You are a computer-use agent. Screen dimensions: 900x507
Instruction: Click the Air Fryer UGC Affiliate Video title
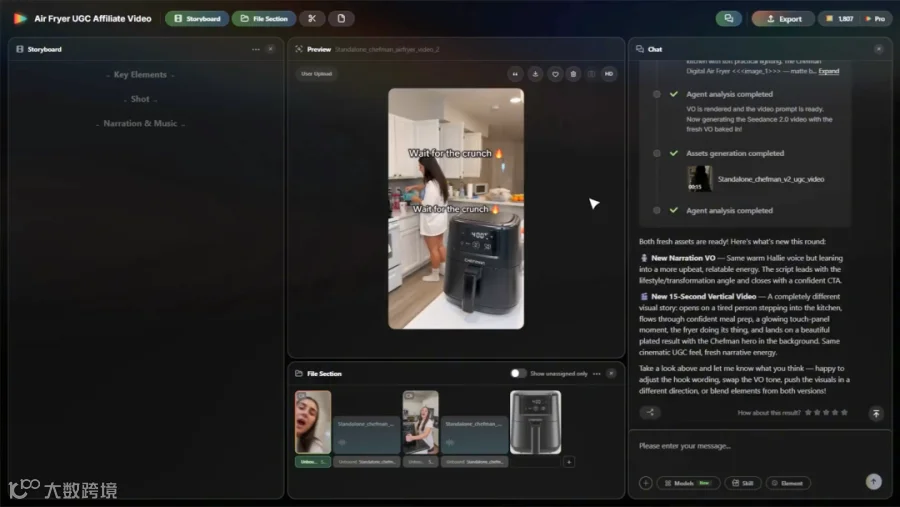tap(93, 18)
